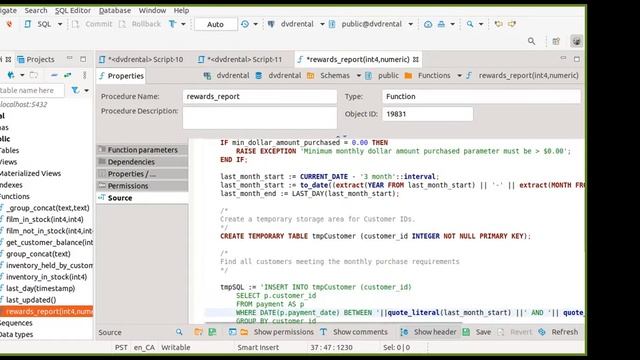Click the database dashboard icon in toolbar
This screenshot has height=360, width=640.
point(428,24)
